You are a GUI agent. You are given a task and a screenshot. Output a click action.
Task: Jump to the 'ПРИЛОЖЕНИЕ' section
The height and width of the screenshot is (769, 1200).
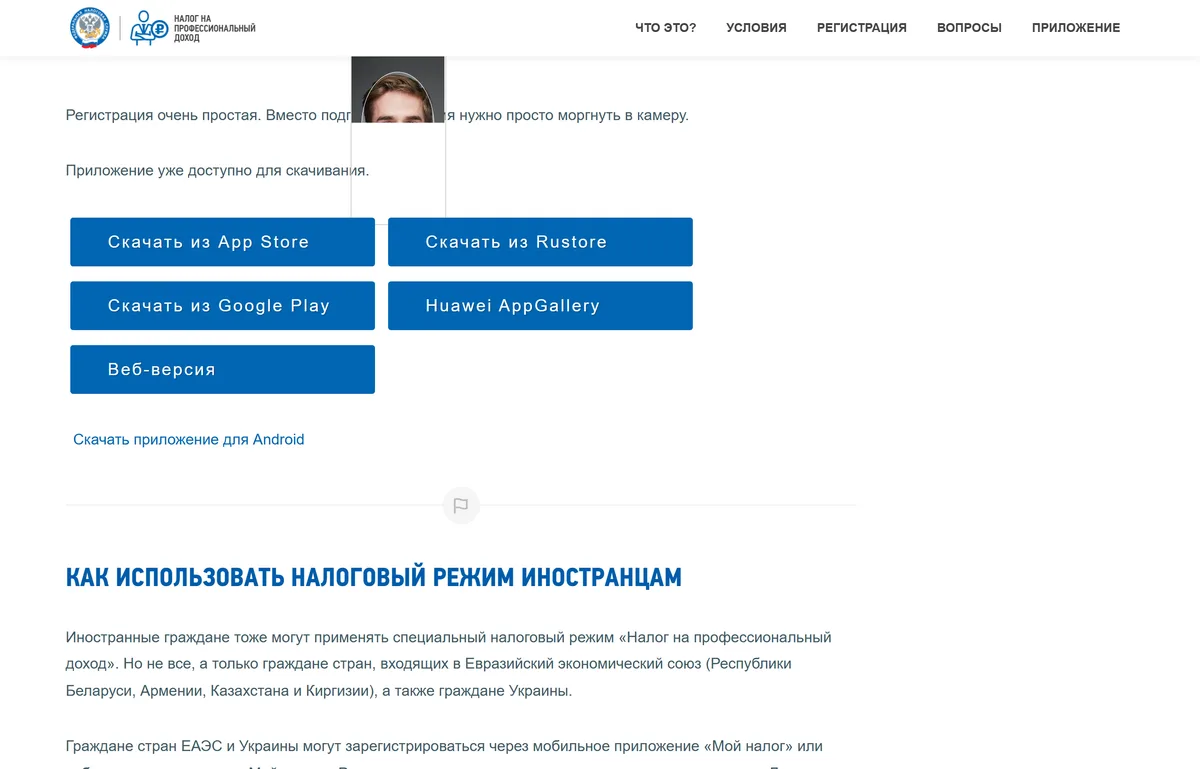coord(1076,28)
